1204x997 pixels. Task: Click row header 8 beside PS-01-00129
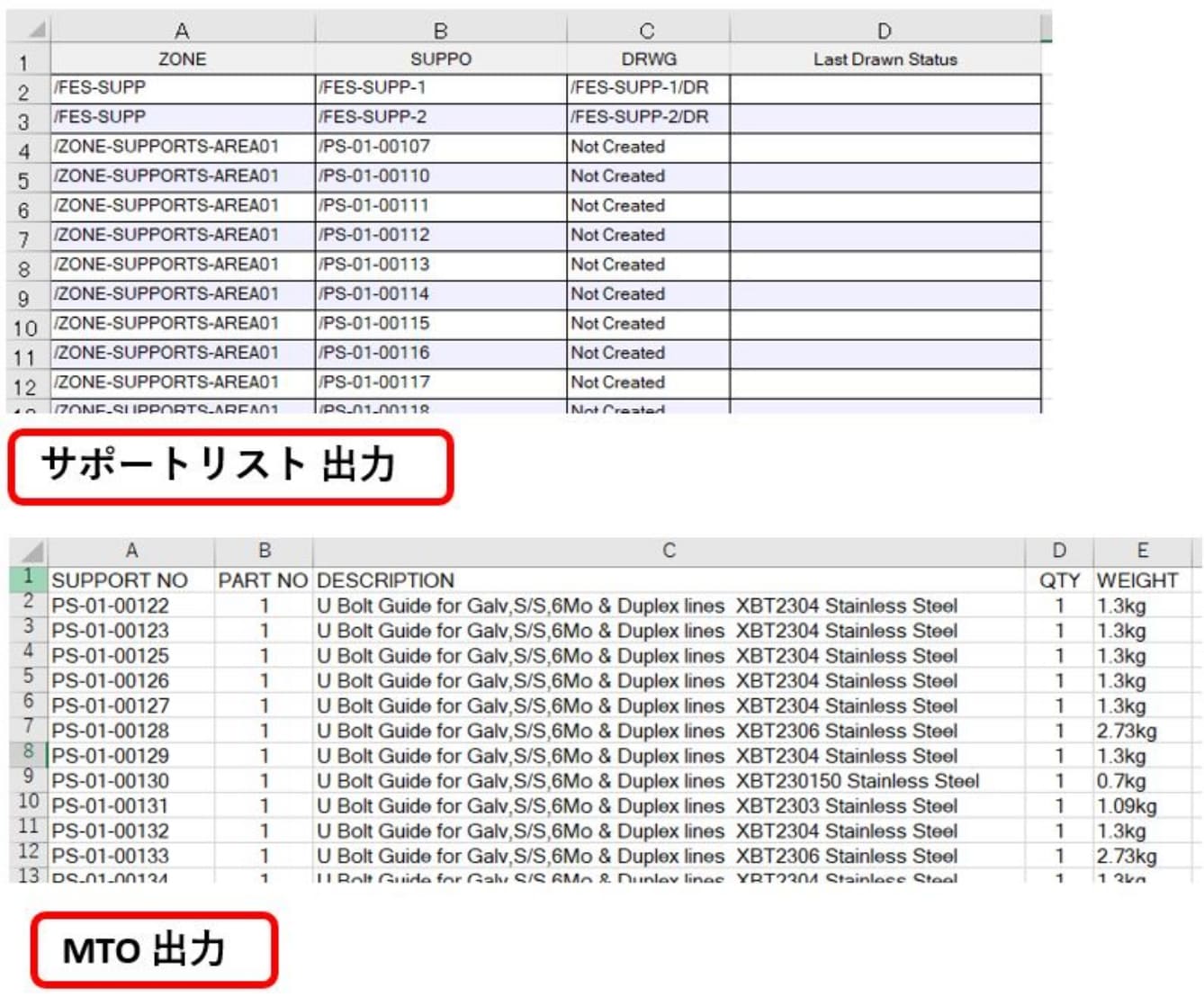tap(28, 753)
